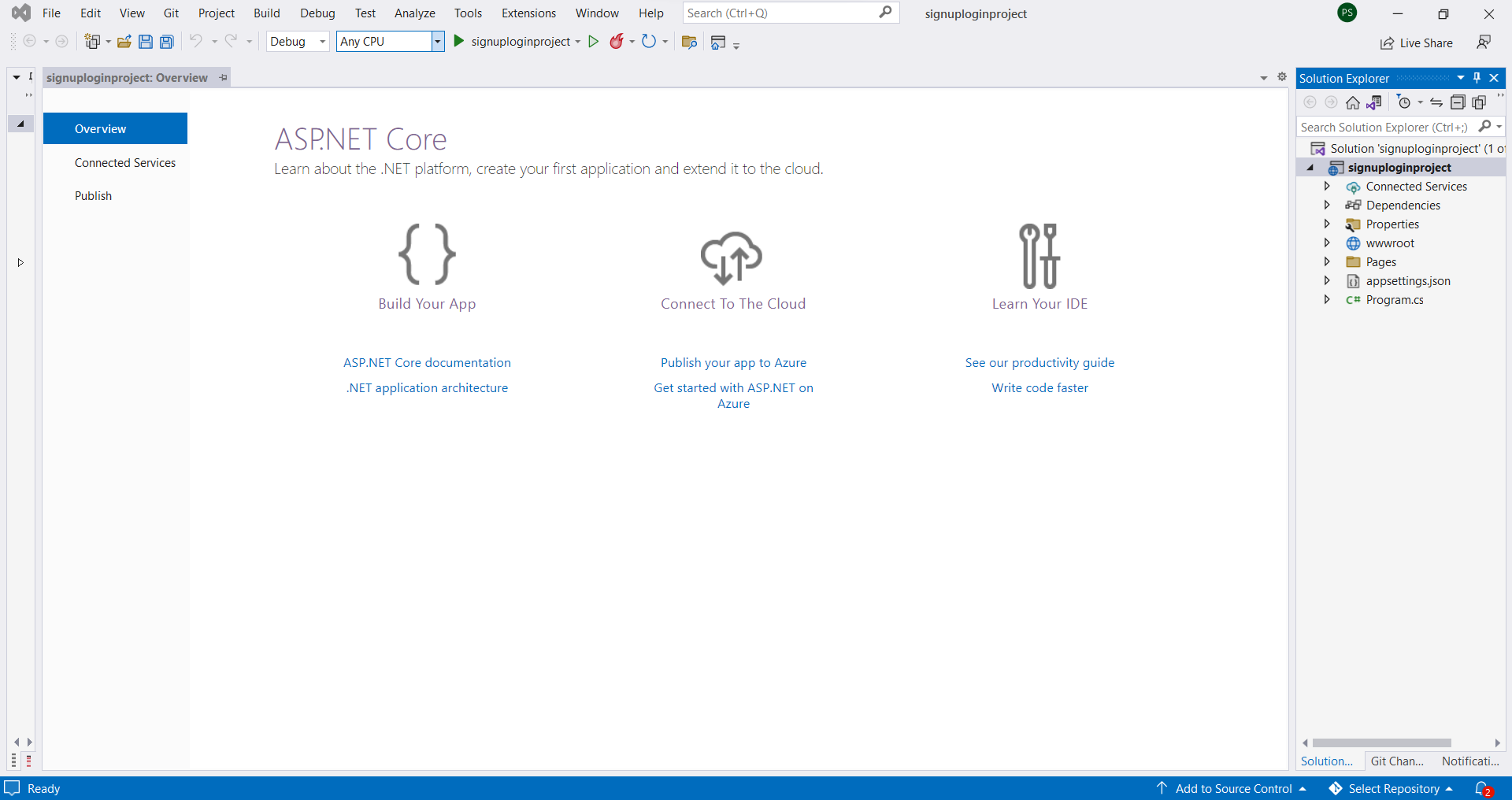The height and width of the screenshot is (800, 1512).
Task: Click the Solution Explorer Forward arrow
Action: (x=1331, y=102)
